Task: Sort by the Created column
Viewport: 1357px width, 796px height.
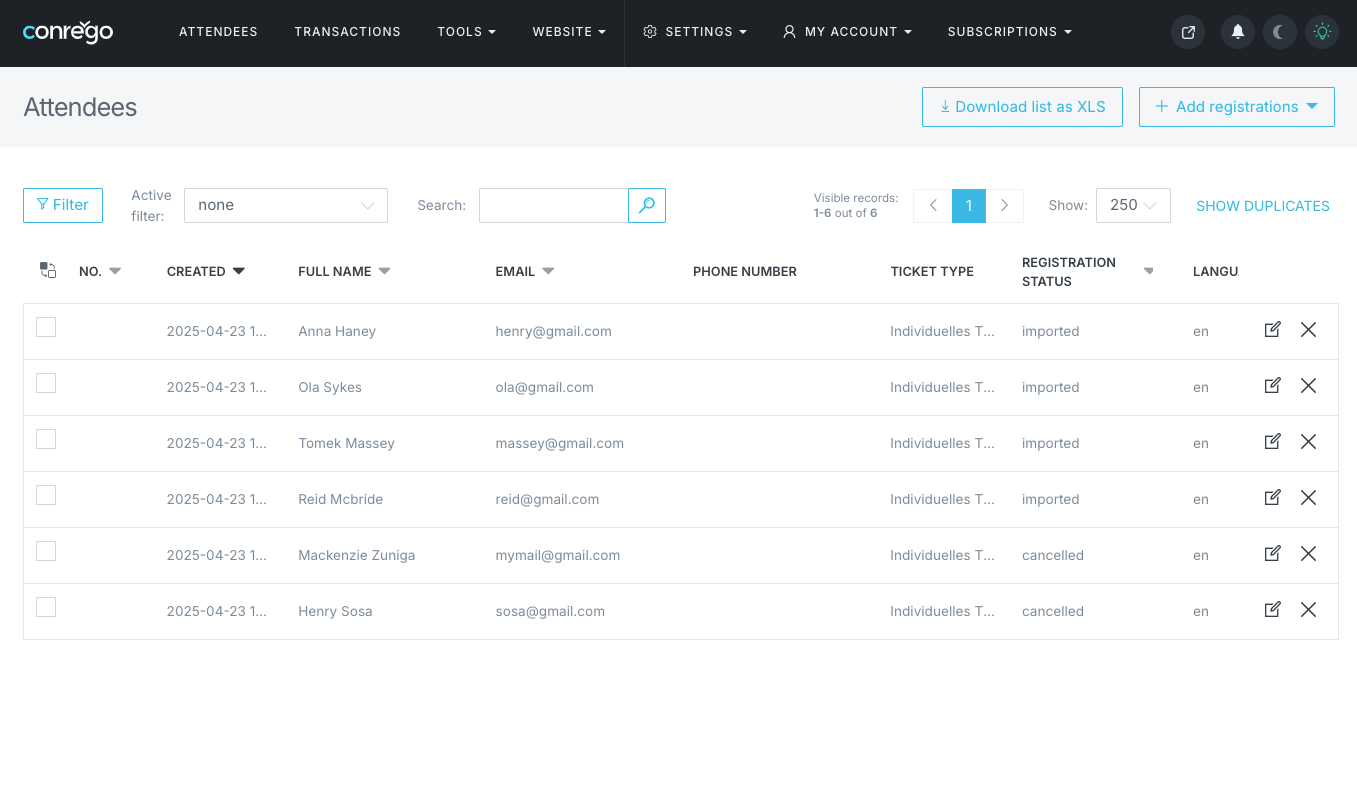Action: [206, 271]
